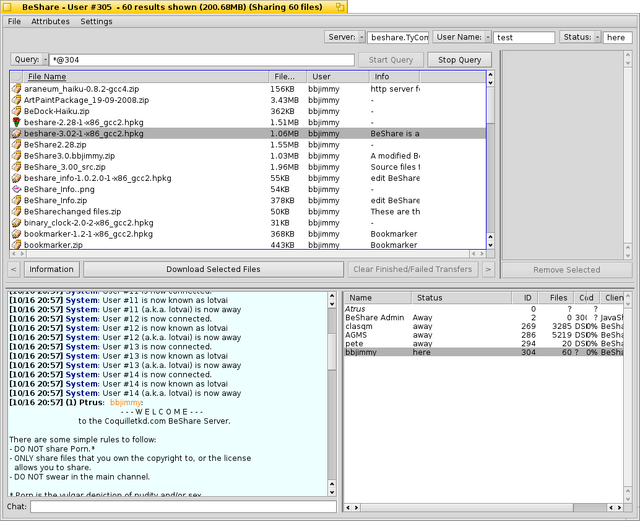Click the bookmarker-1.2-1 hpkg icon
This screenshot has height=521, width=640.
(x=16, y=234)
